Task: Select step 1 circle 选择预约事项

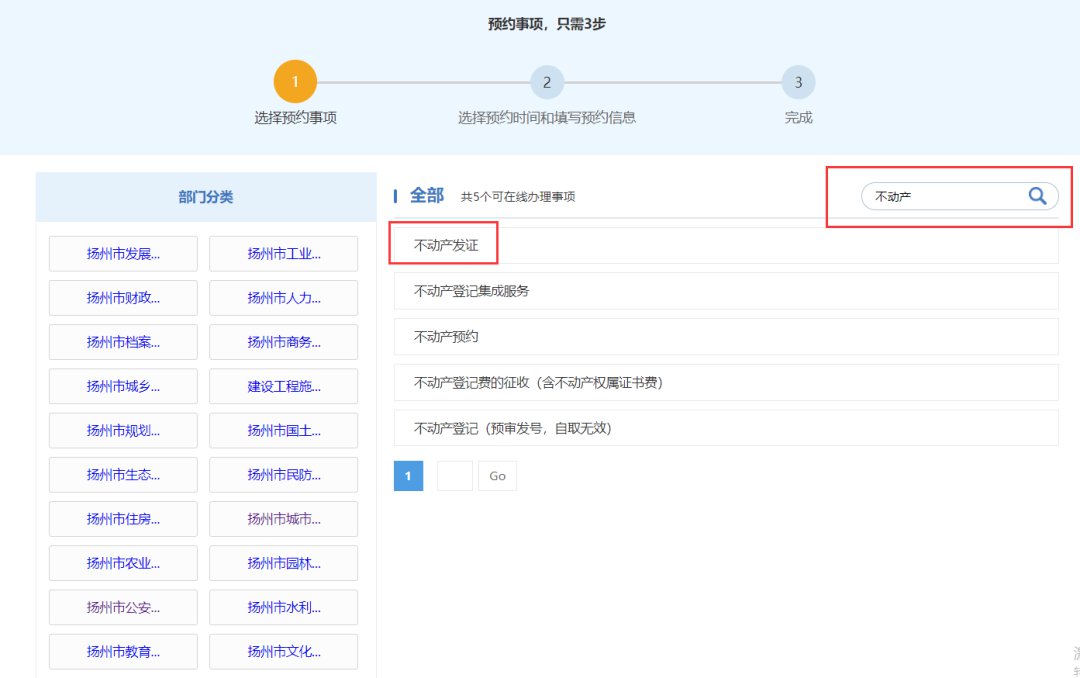Action: [x=295, y=82]
